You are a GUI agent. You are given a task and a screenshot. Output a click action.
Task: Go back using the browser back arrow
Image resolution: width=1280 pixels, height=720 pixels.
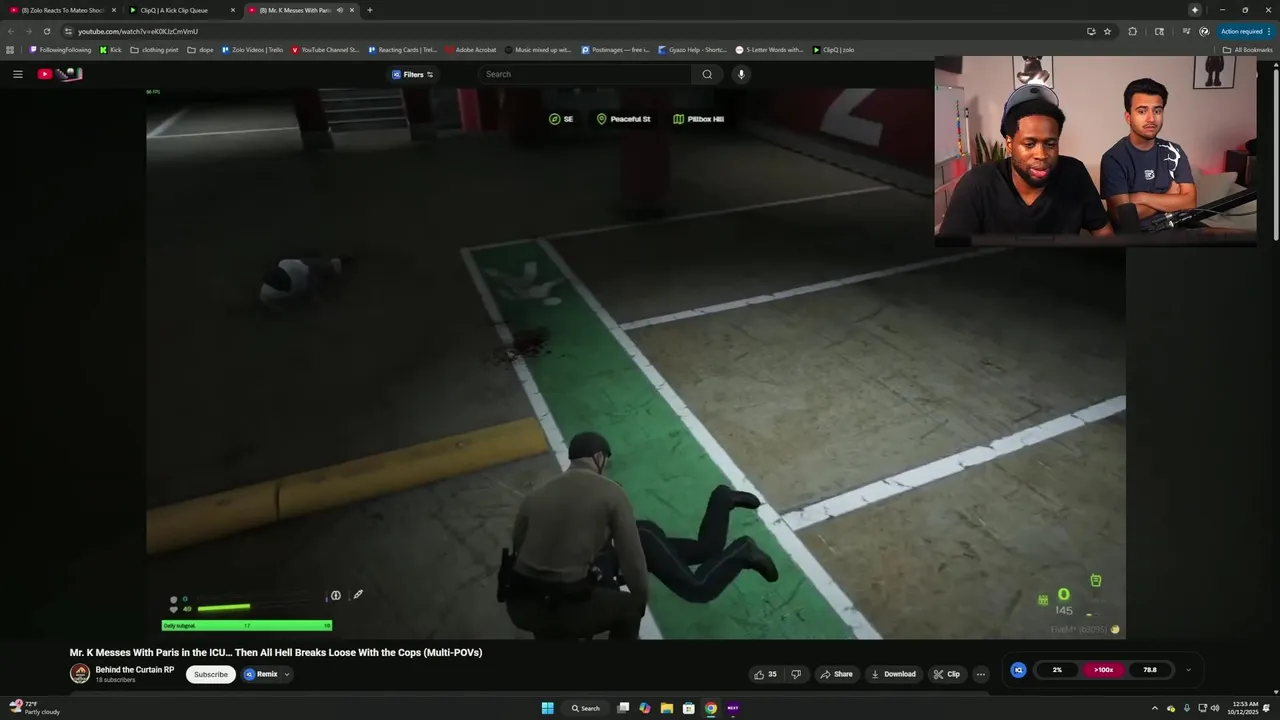[11, 31]
